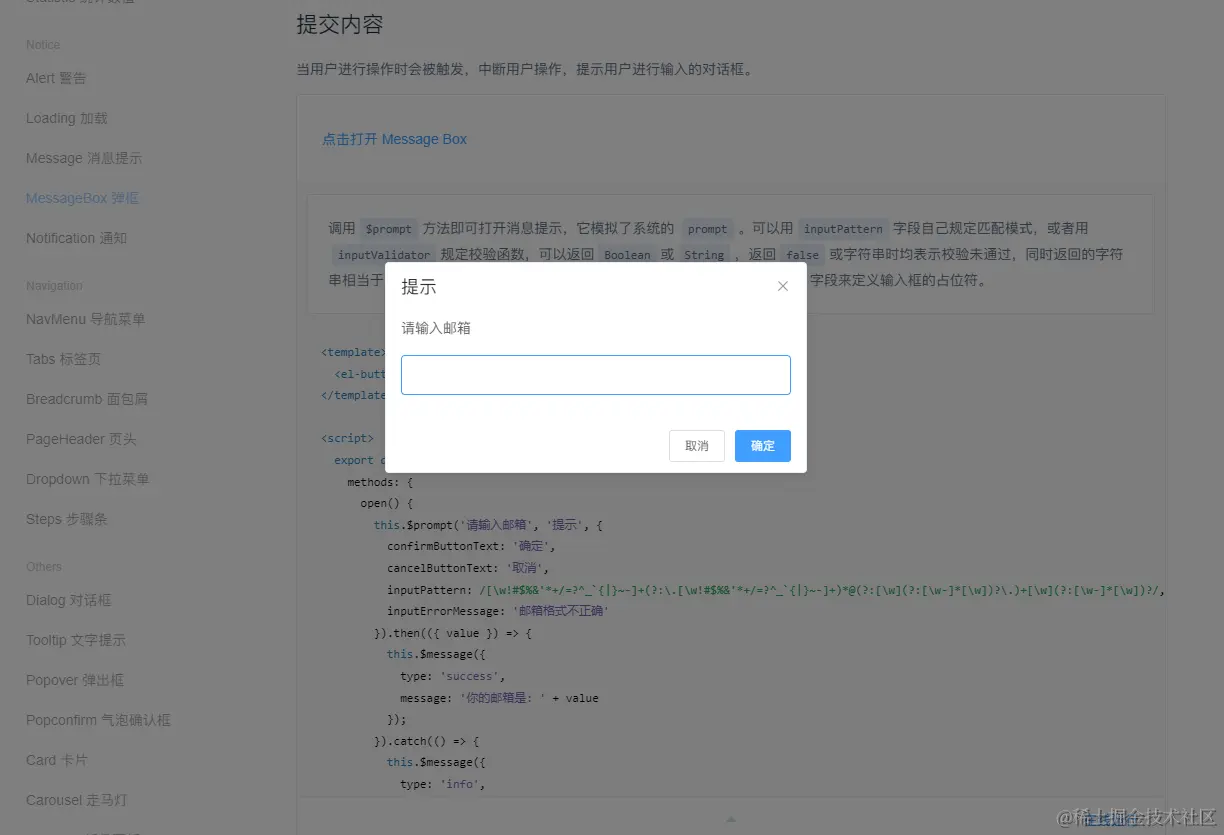Open Carousel 走马灯 in the sidebar
The image size is (1224, 835).
coord(76,800)
